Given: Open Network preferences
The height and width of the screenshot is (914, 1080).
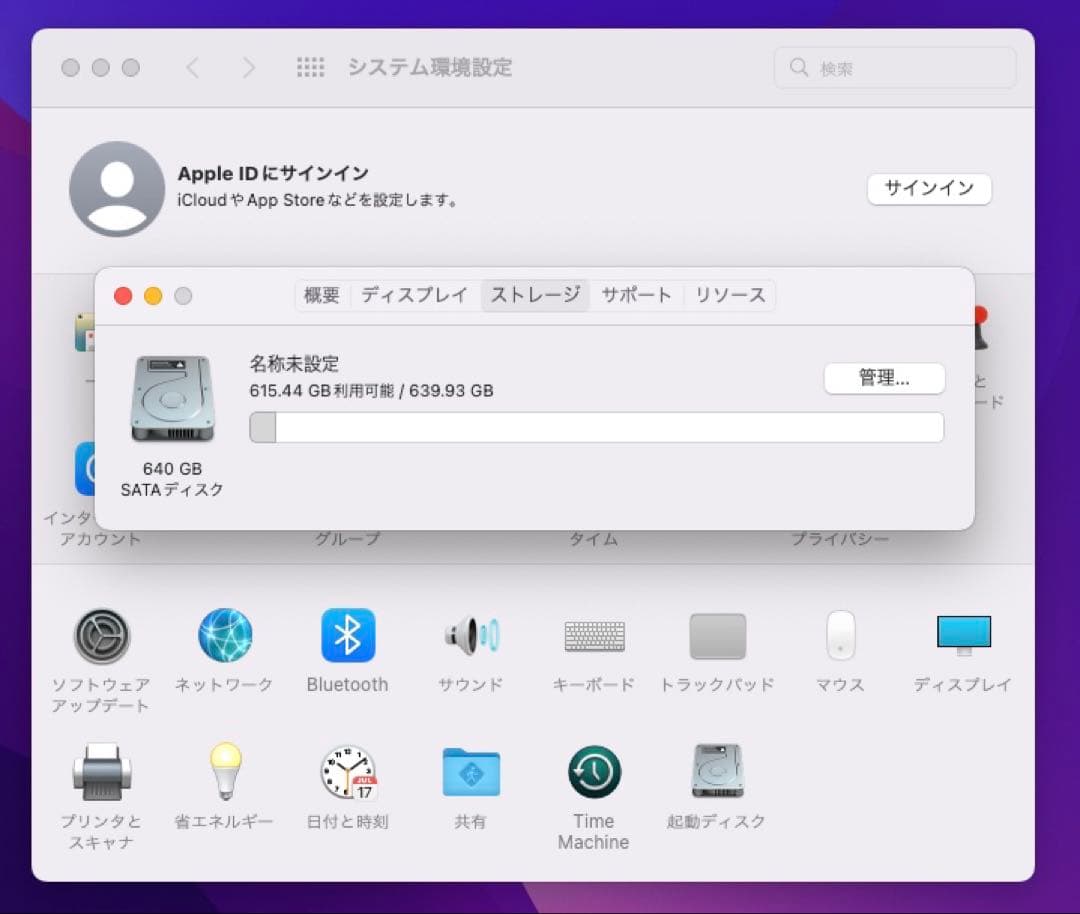Looking at the screenshot, I should point(223,635).
